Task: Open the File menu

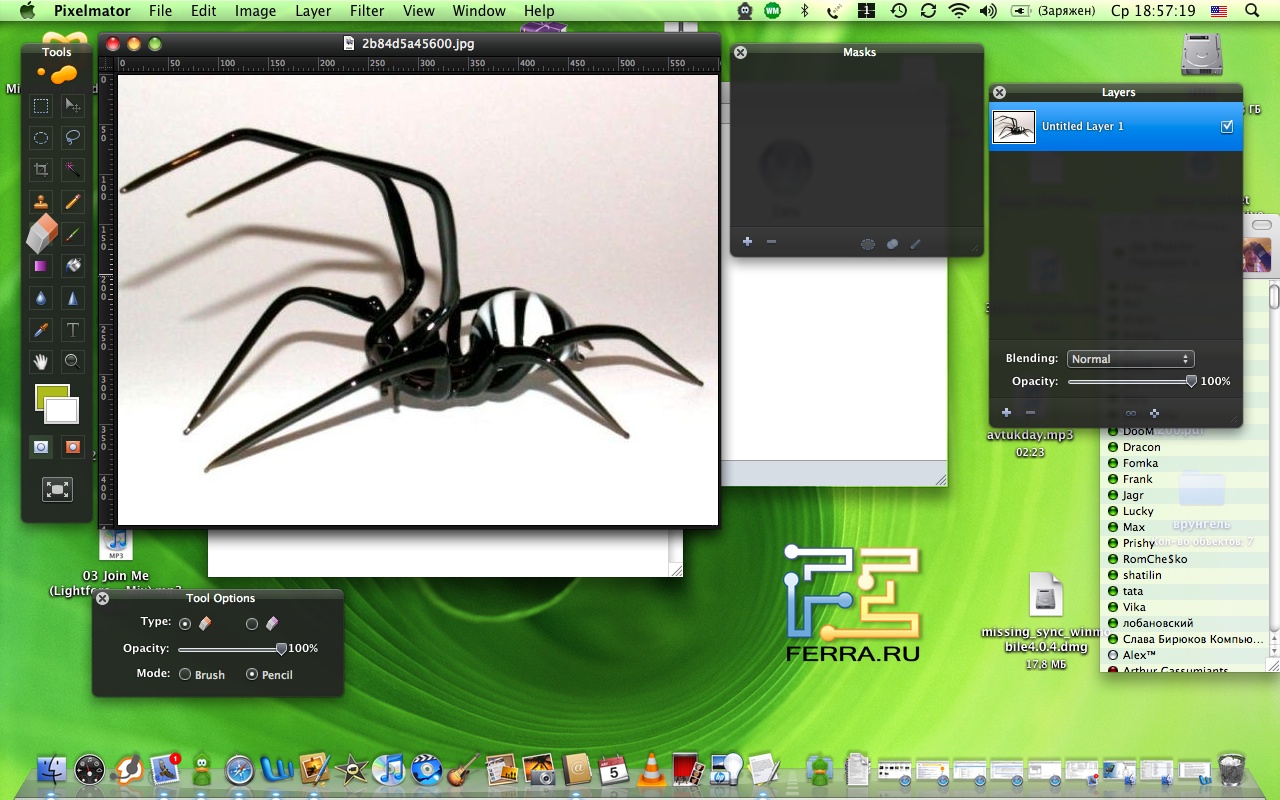Action: (160, 11)
